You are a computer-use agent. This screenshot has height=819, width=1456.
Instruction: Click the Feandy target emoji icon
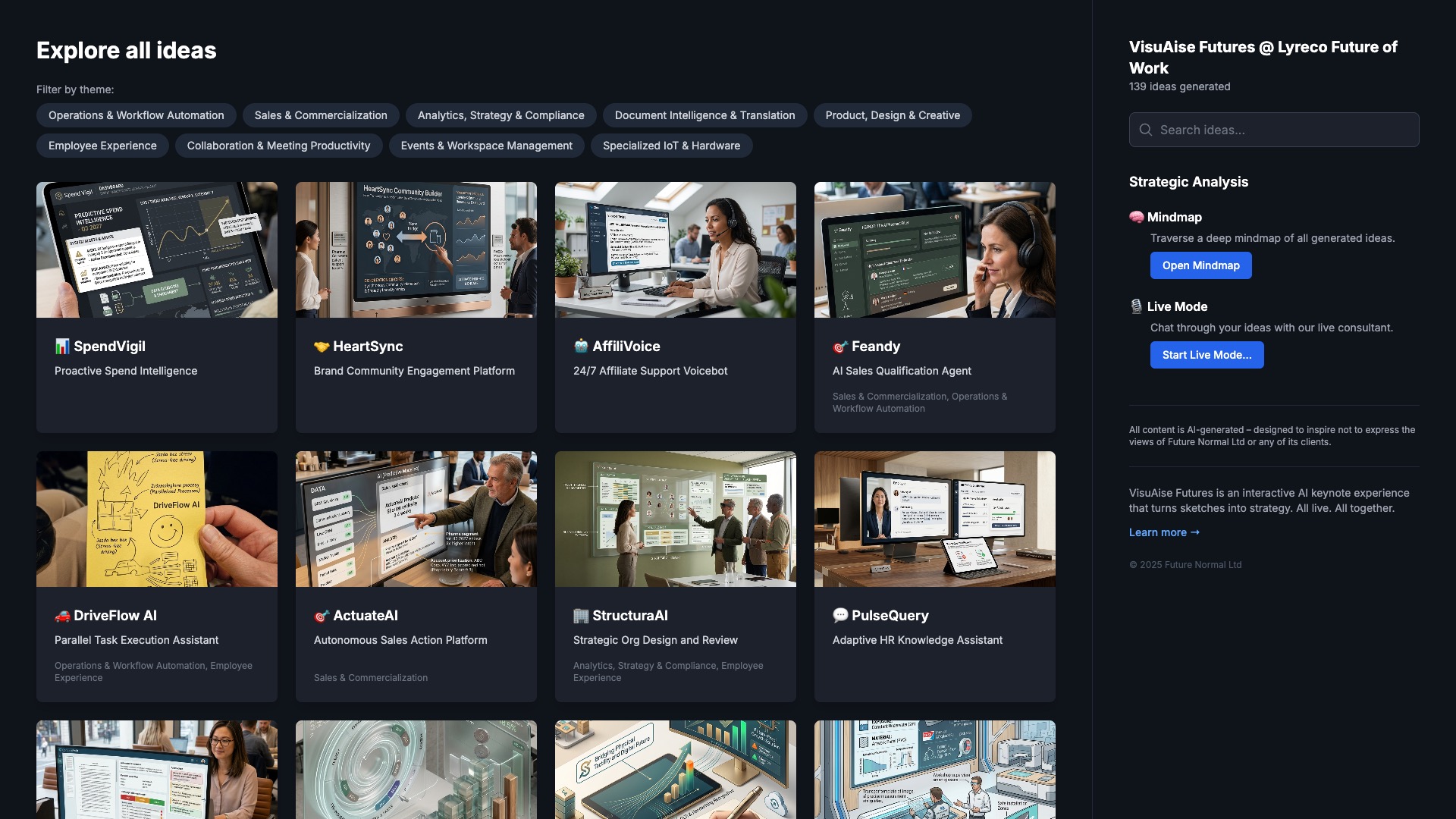pos(840,347)
